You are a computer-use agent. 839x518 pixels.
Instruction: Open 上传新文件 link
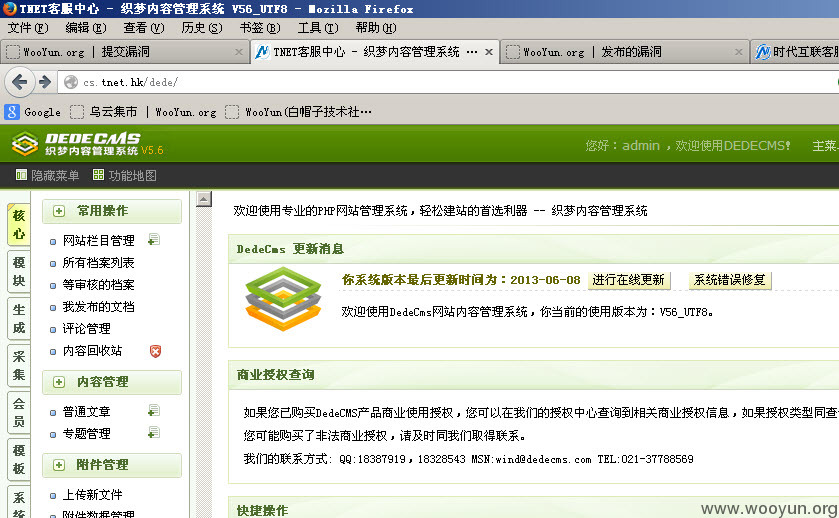(x=93, y=494)
